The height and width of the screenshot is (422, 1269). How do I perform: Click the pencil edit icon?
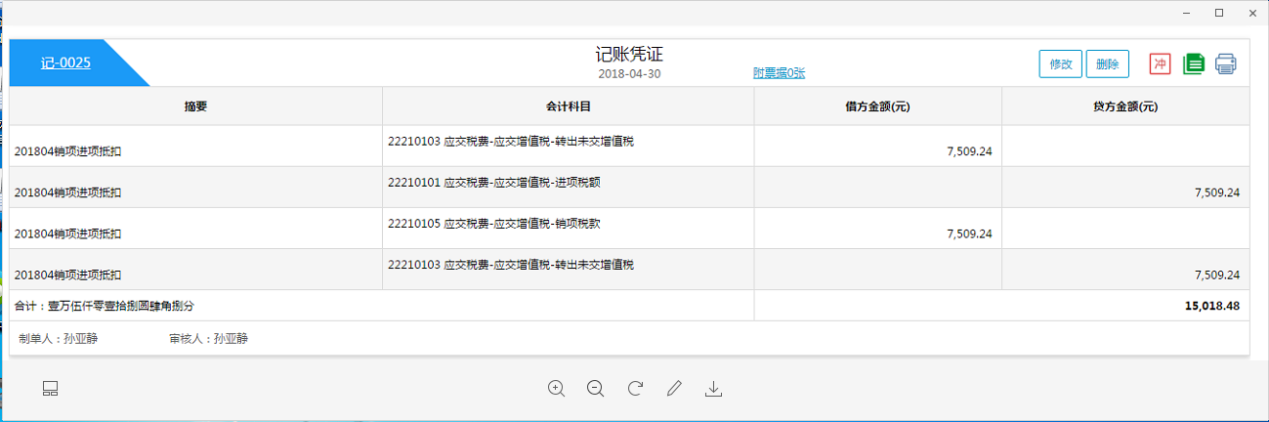point(674,389)
